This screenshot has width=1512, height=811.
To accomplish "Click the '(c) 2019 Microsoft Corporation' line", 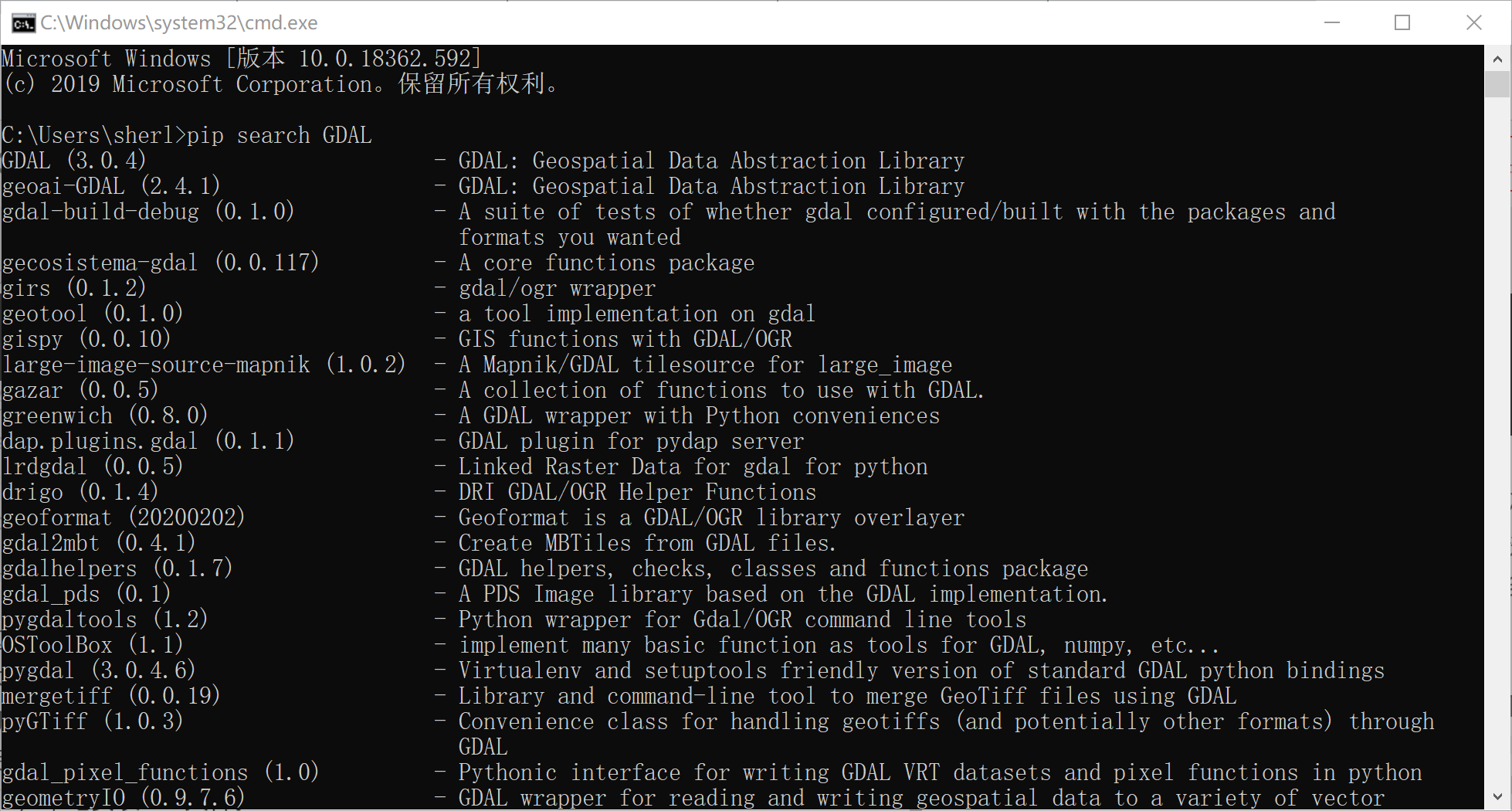I will click(280, 84).
